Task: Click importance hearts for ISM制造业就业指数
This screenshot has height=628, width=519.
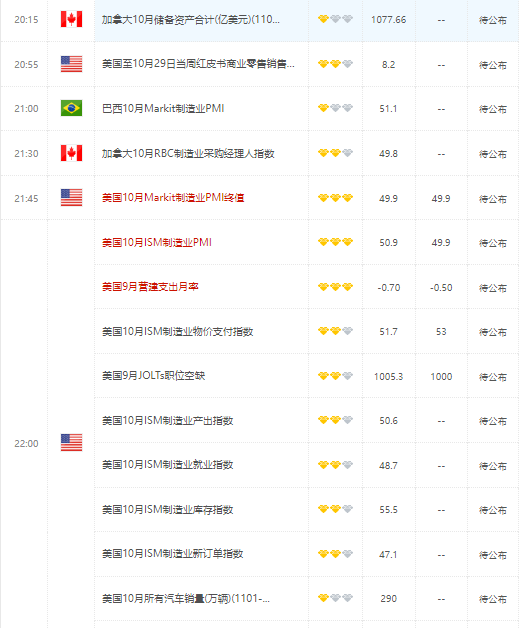Action: coord(335,464)
